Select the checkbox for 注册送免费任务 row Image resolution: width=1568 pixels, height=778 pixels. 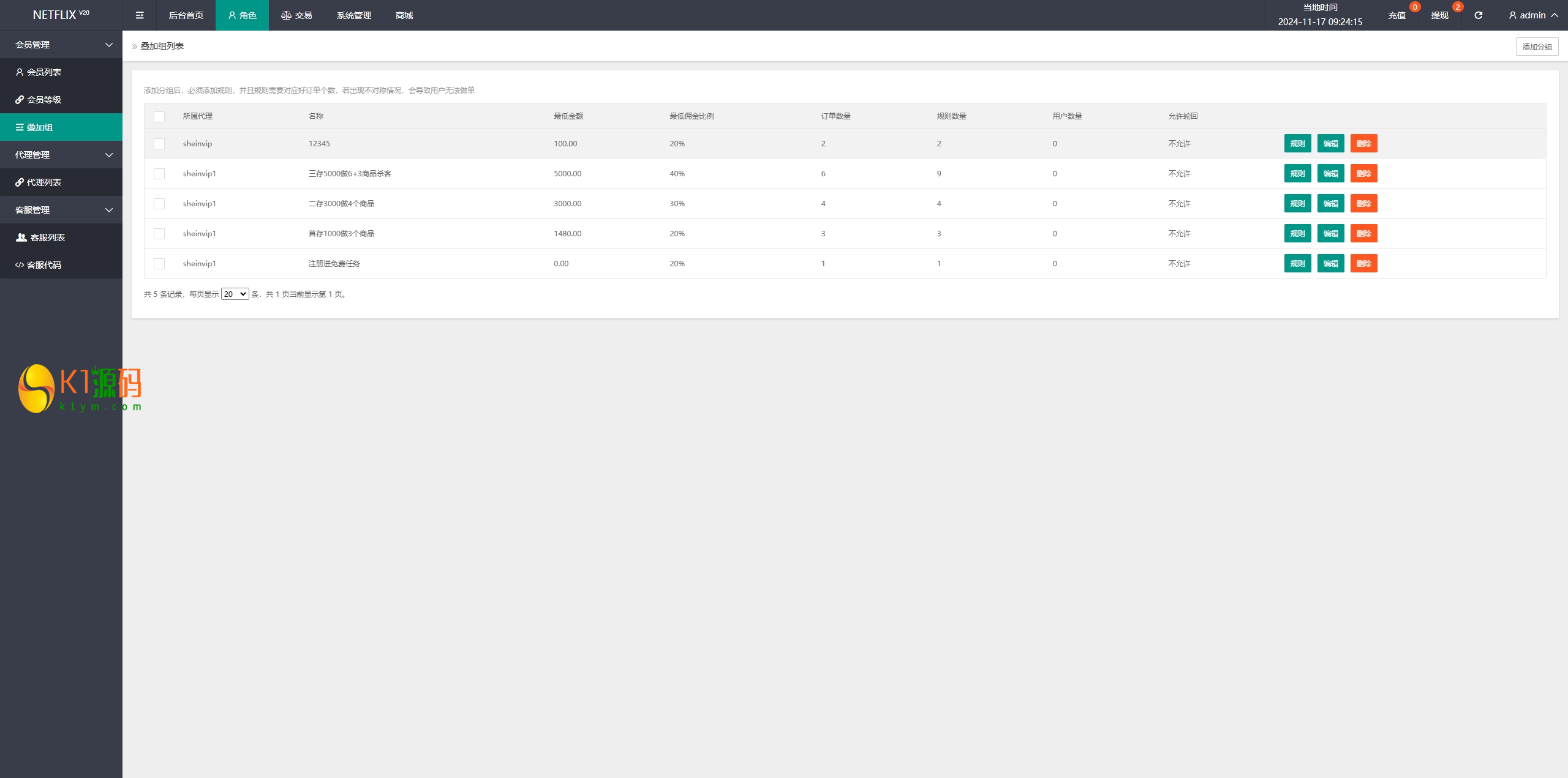tap(159, 264)
